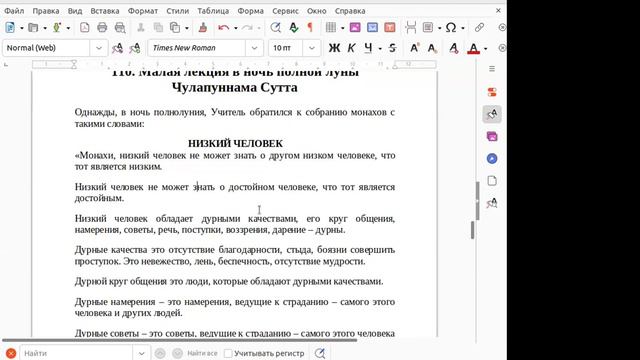Paste from clipboard
The height and width of the screenshot is (360, 640).
point(175,27)
